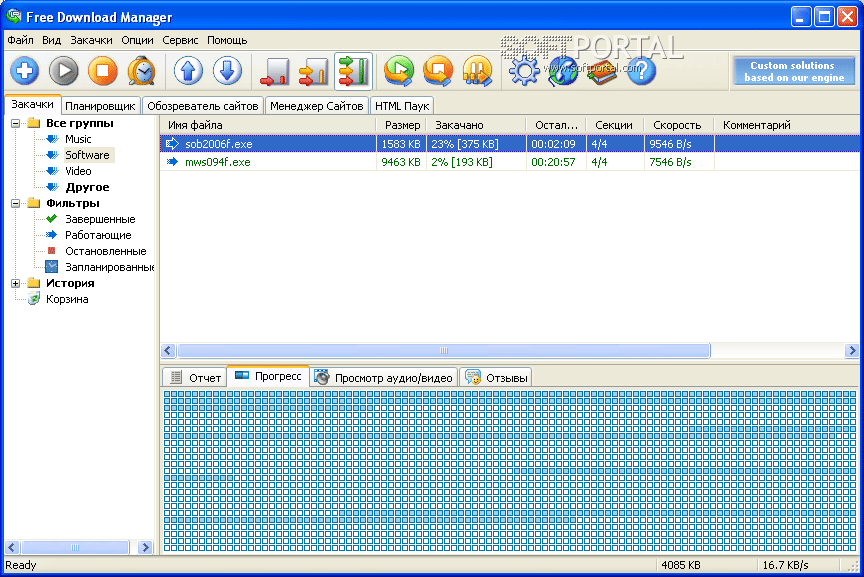Viewport: 864px width, 577px height.
Task: Open the Просмотр аудио/видео tab
Action: [x=384, y=378]
